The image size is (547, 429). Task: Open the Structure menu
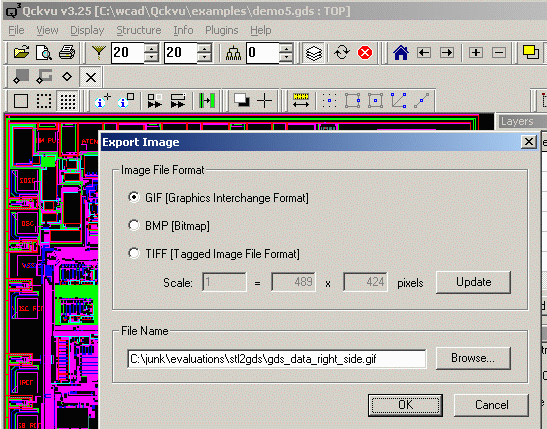coord(139,30)
